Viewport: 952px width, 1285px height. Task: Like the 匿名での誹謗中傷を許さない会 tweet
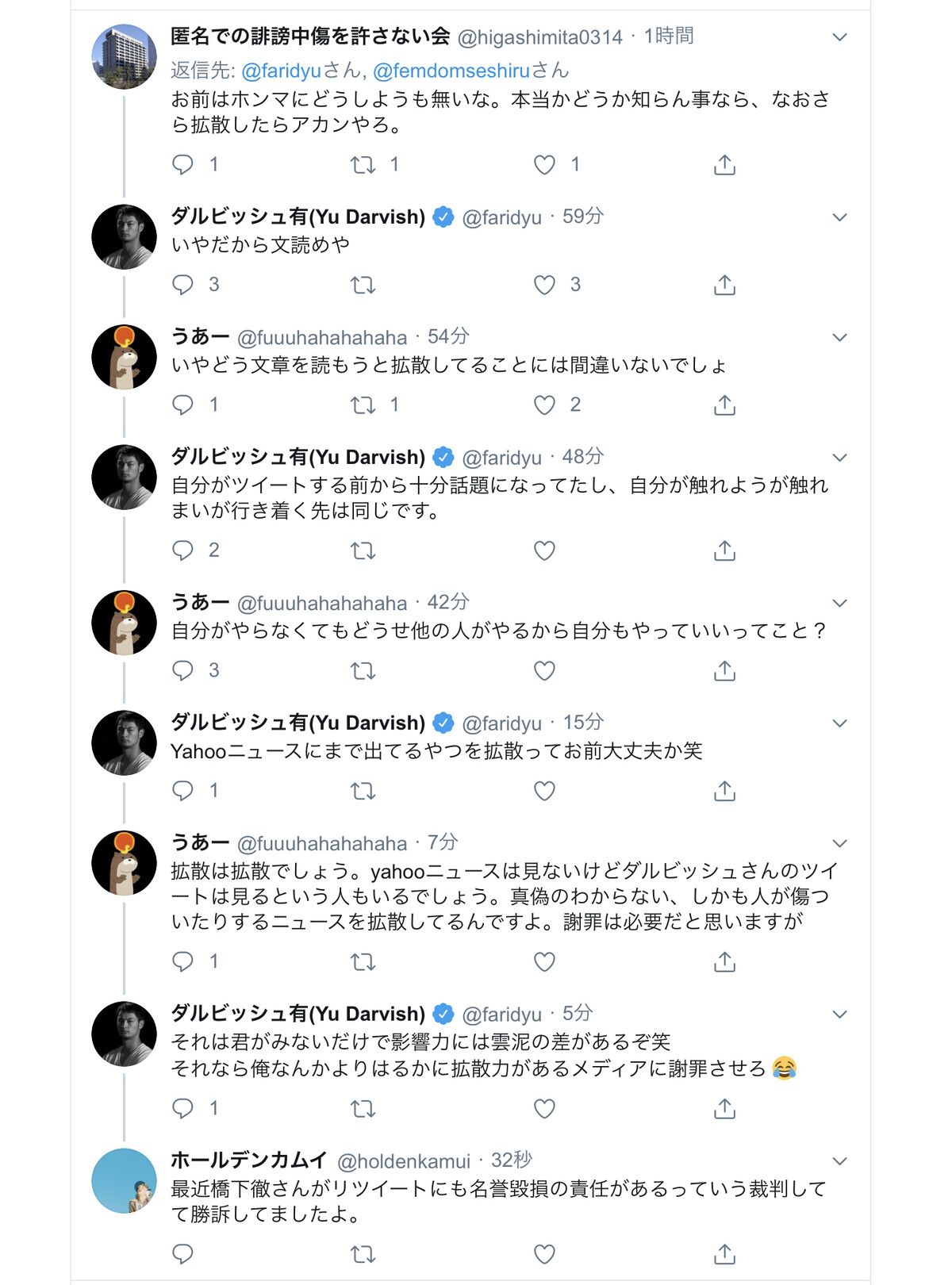tap(544, 164)
